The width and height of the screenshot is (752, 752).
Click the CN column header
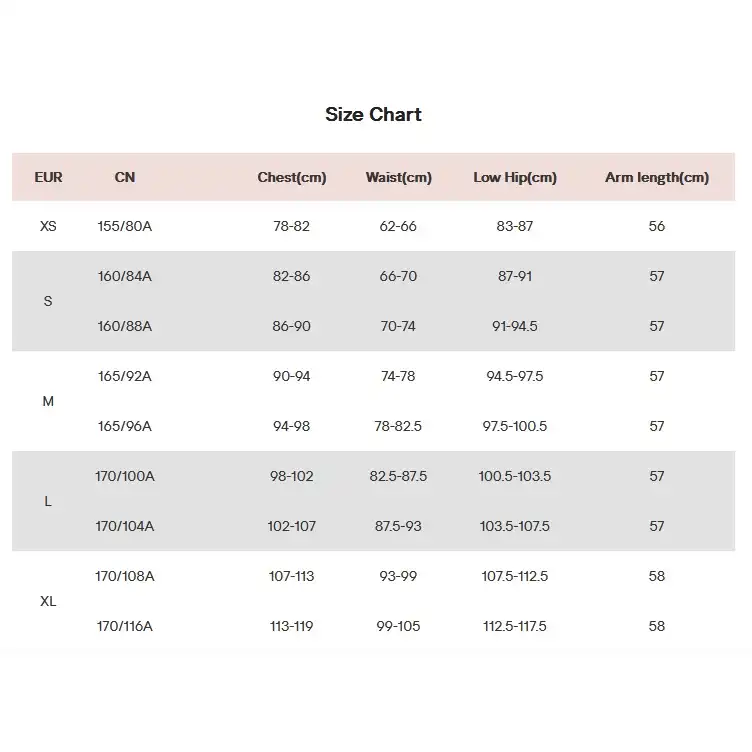(125, 177)
